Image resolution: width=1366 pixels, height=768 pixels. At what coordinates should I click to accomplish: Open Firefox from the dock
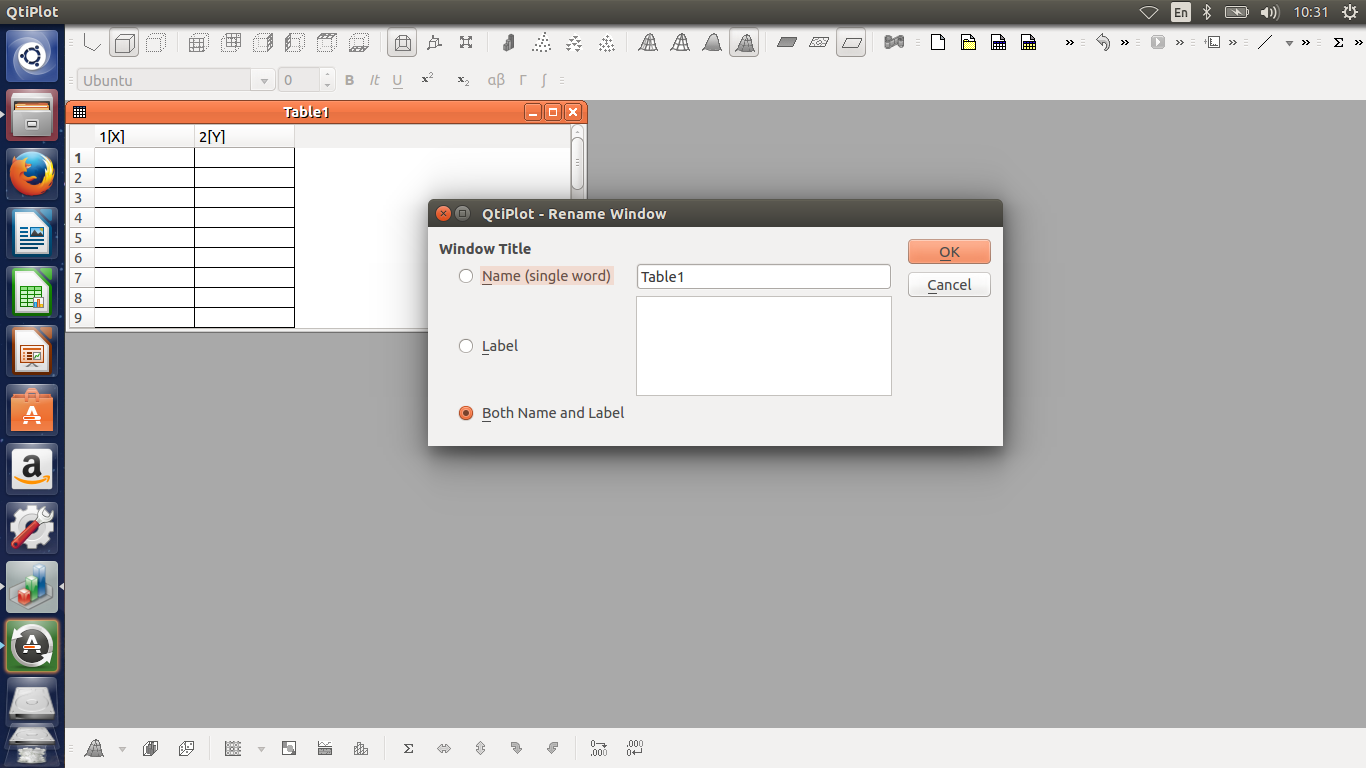[33, 175]
